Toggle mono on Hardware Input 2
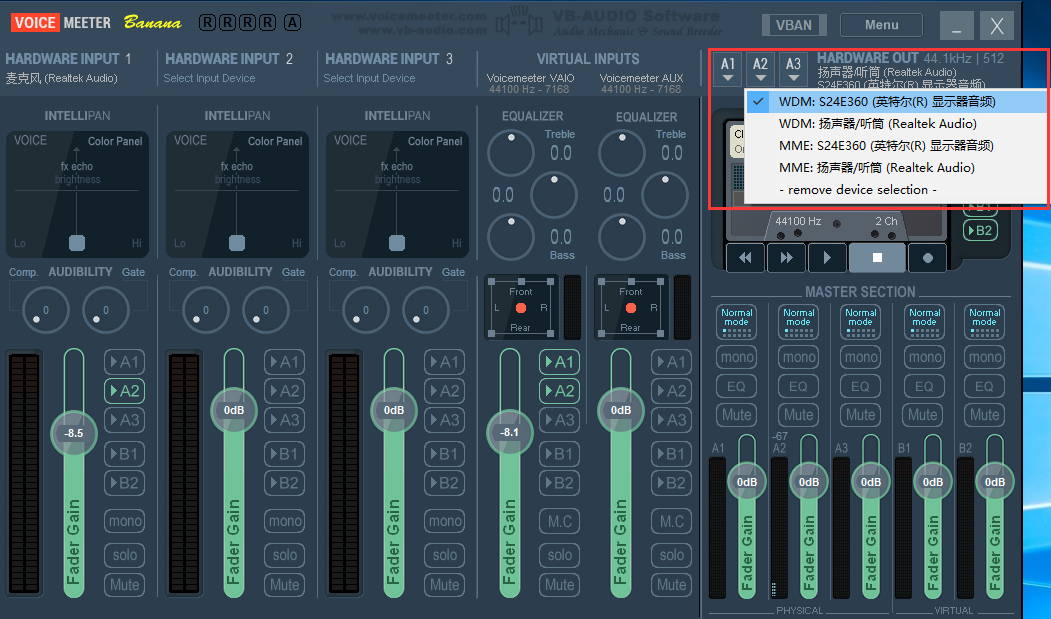 pyautogui.click(x=285, y=521)
